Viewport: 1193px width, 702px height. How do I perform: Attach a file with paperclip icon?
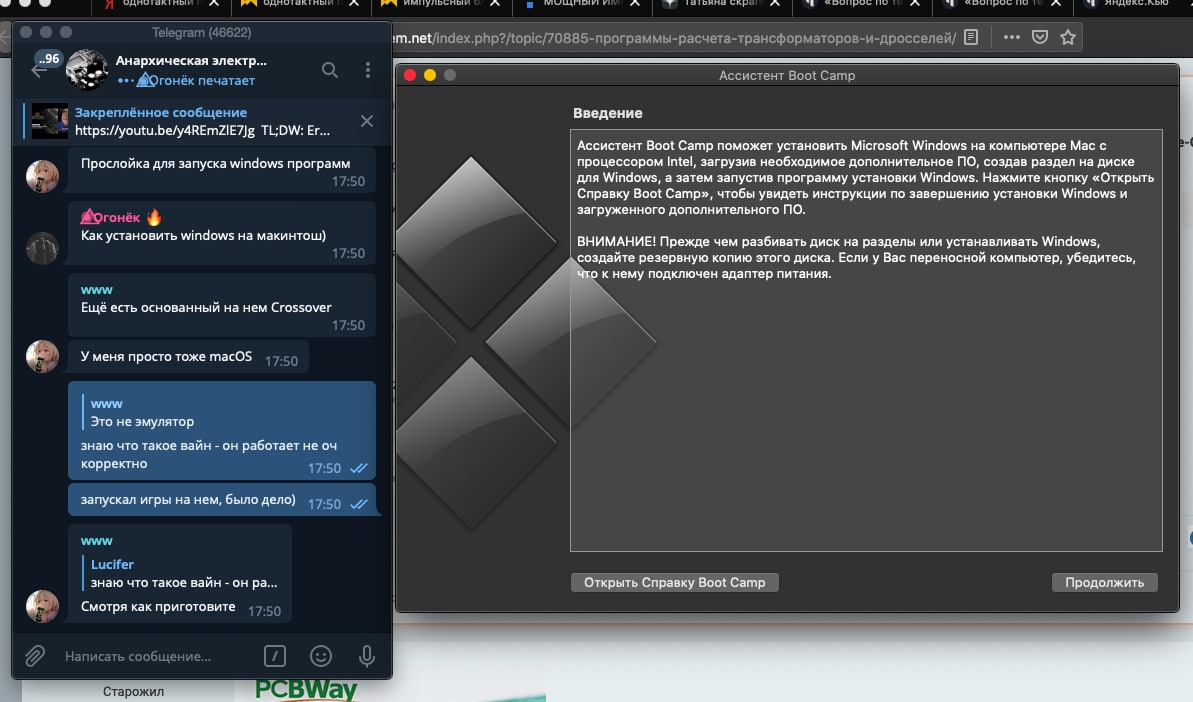[35, 656]
